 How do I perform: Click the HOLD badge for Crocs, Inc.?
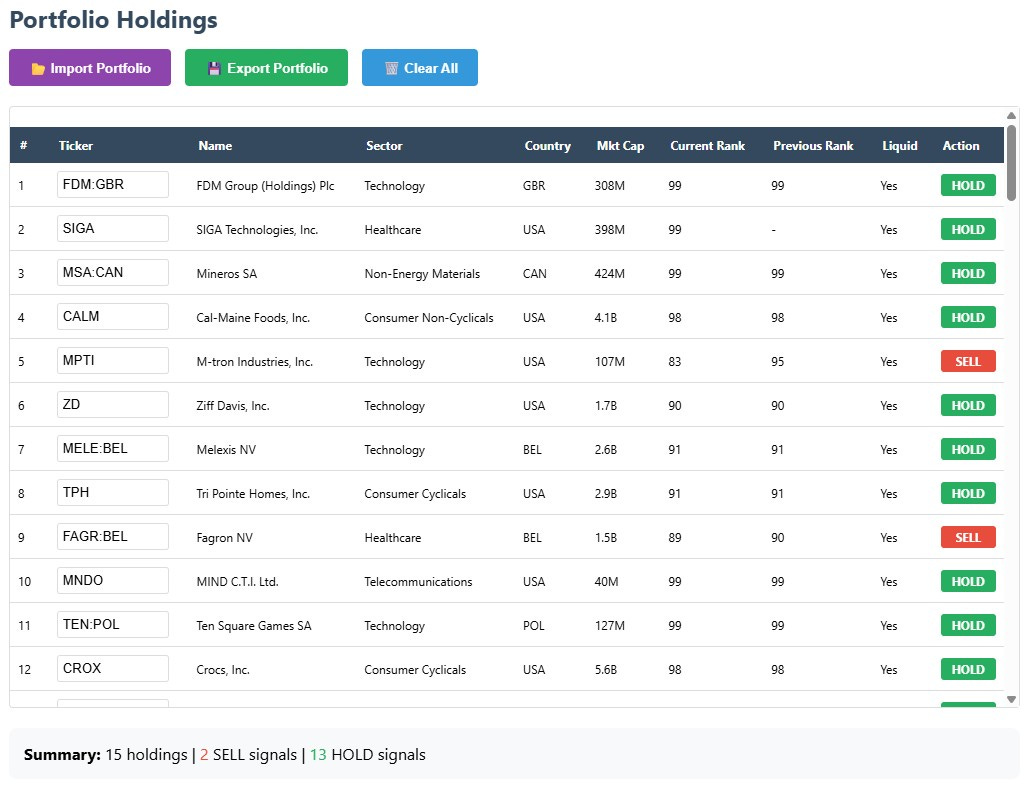(x=968, y=670)
